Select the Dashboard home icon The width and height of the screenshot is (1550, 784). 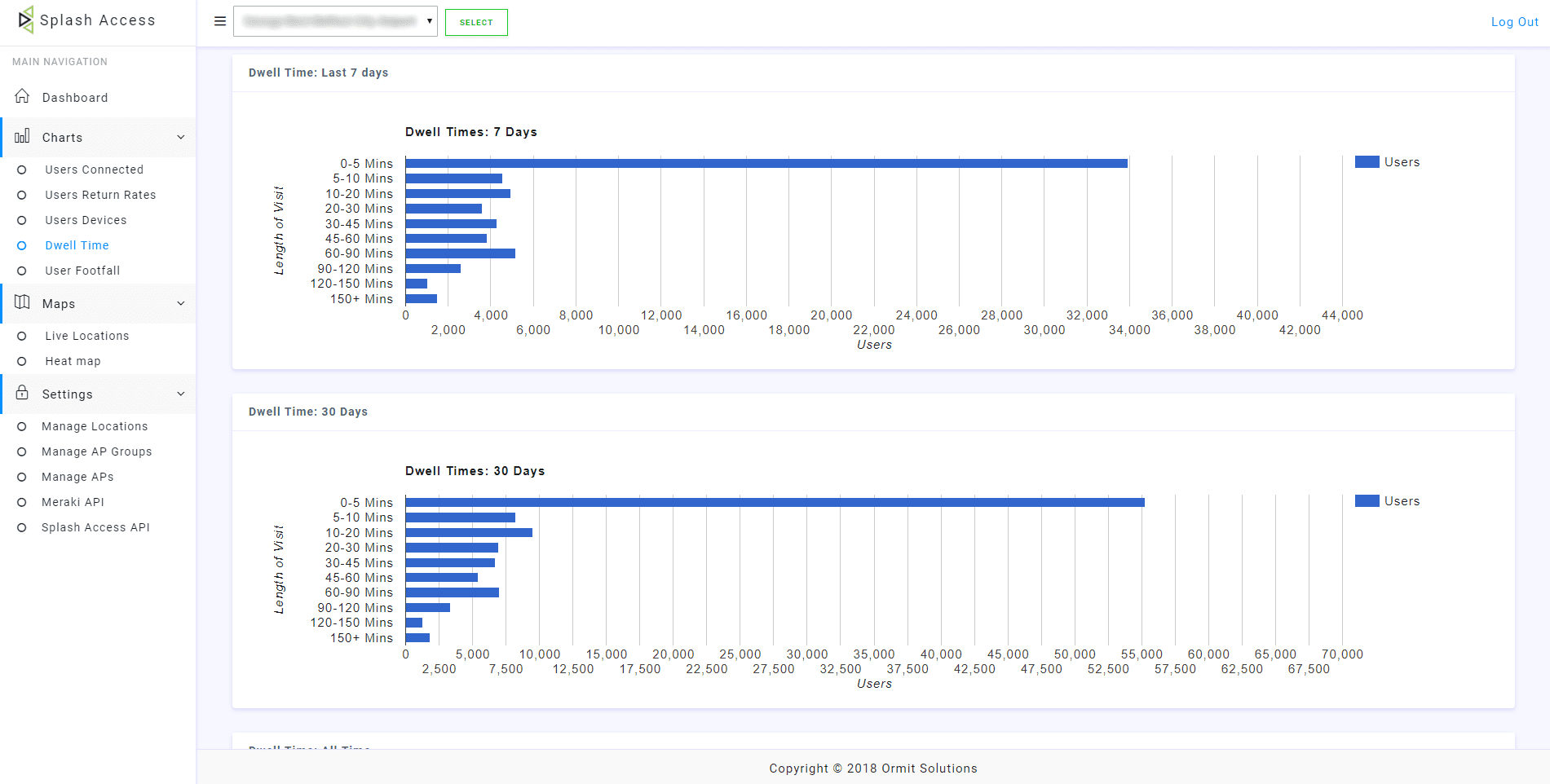click(22, 96)
